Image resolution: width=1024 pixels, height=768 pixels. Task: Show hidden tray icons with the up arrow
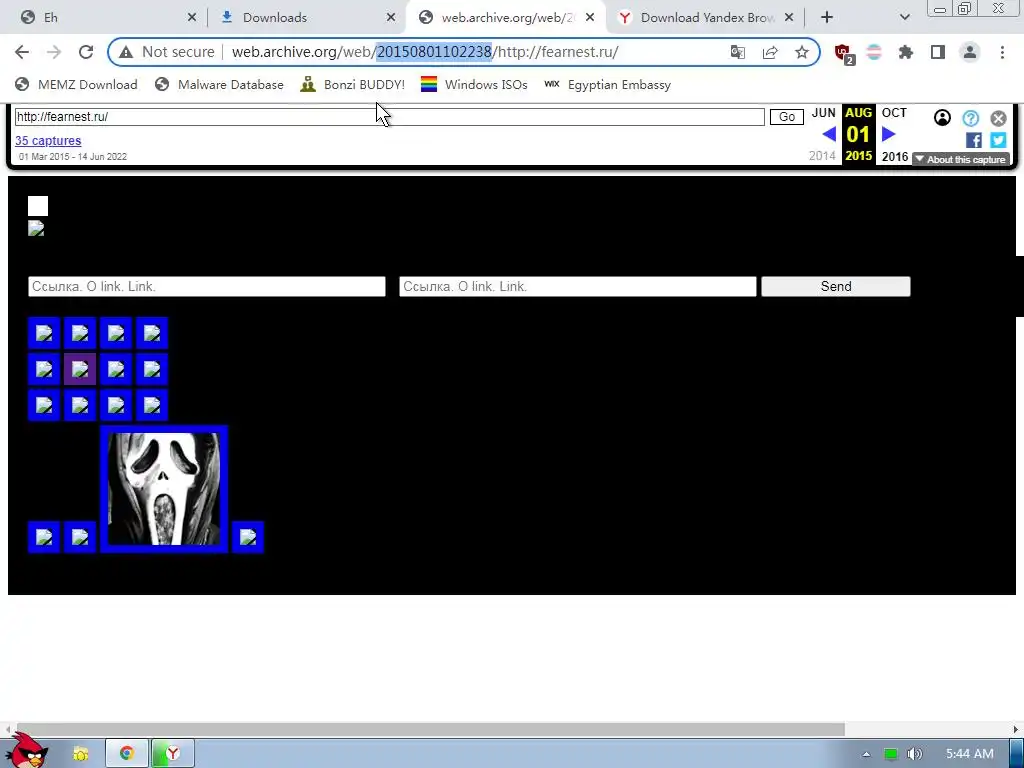point(866,754)
